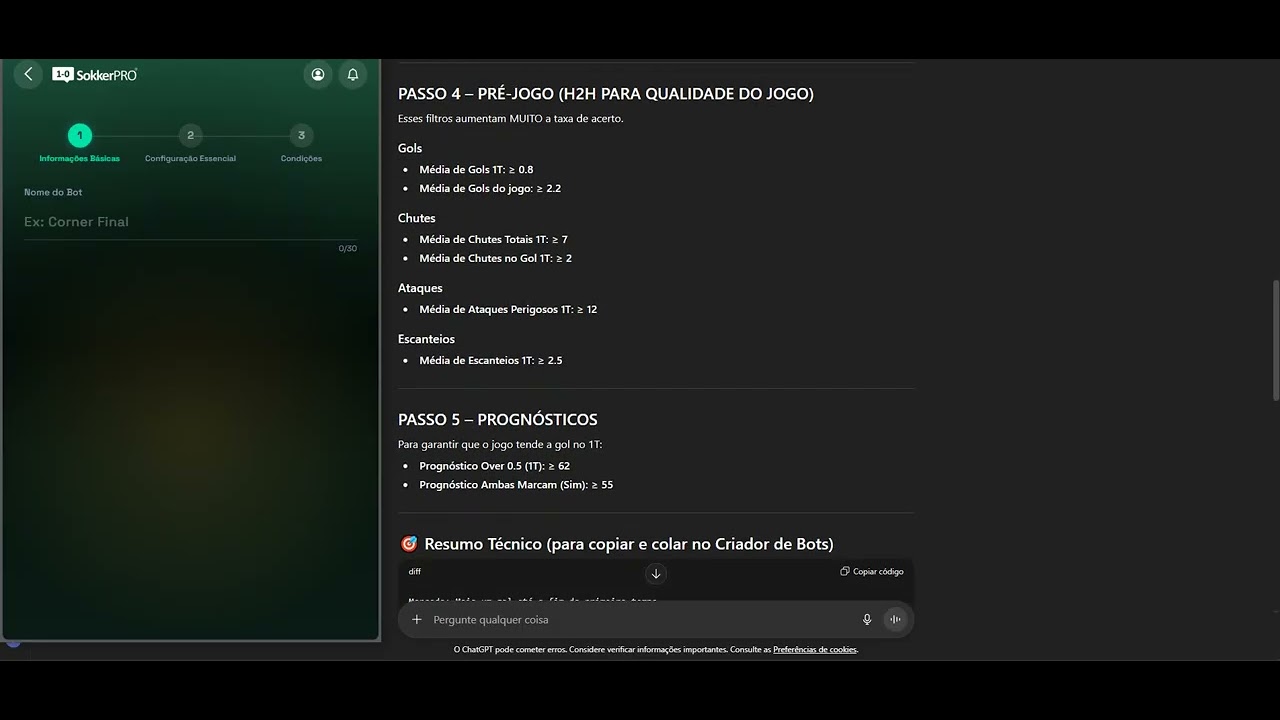This screenshot has width=1280, height=720.
Task: Open the notifications bell
Action: tap(353, 74)
